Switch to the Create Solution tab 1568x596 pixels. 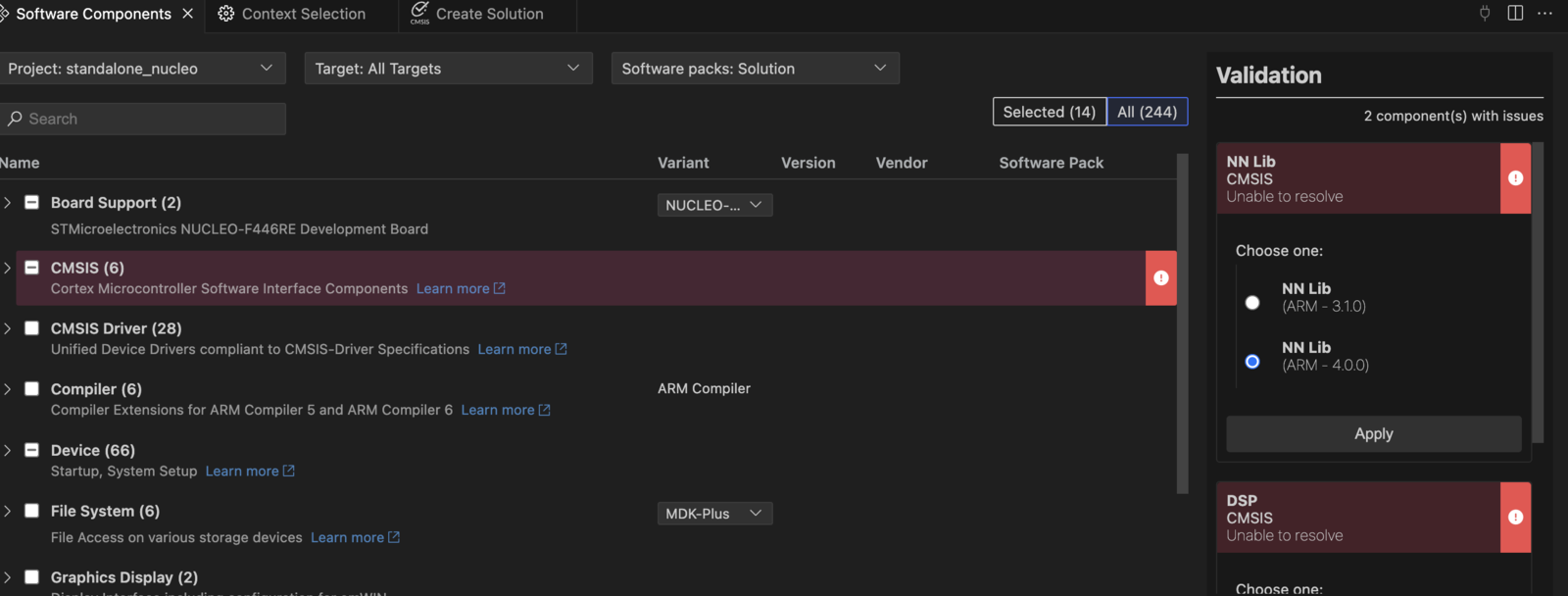coord(488,14)
